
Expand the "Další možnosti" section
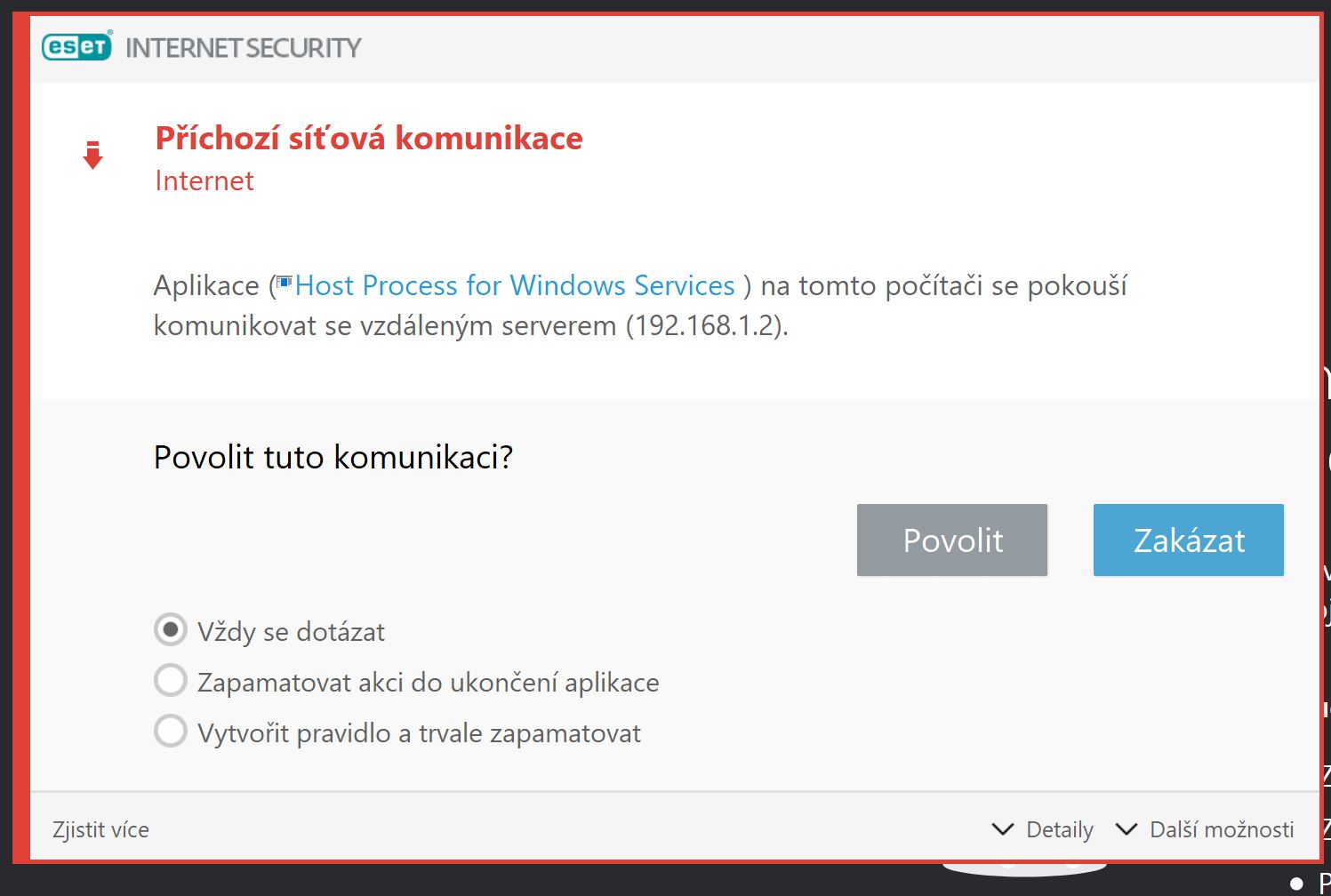point(1222,829)
